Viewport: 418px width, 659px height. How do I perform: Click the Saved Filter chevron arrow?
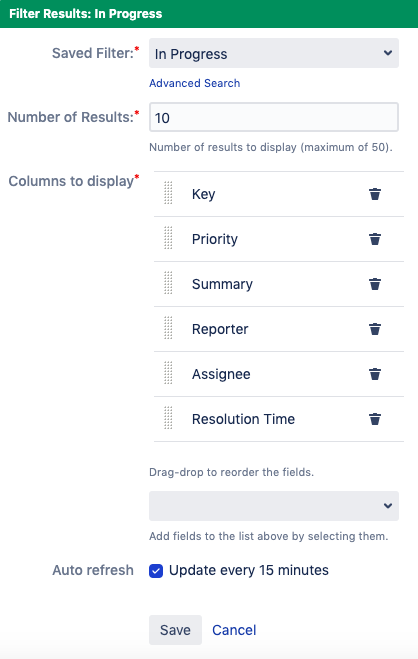tap(388, 53)
